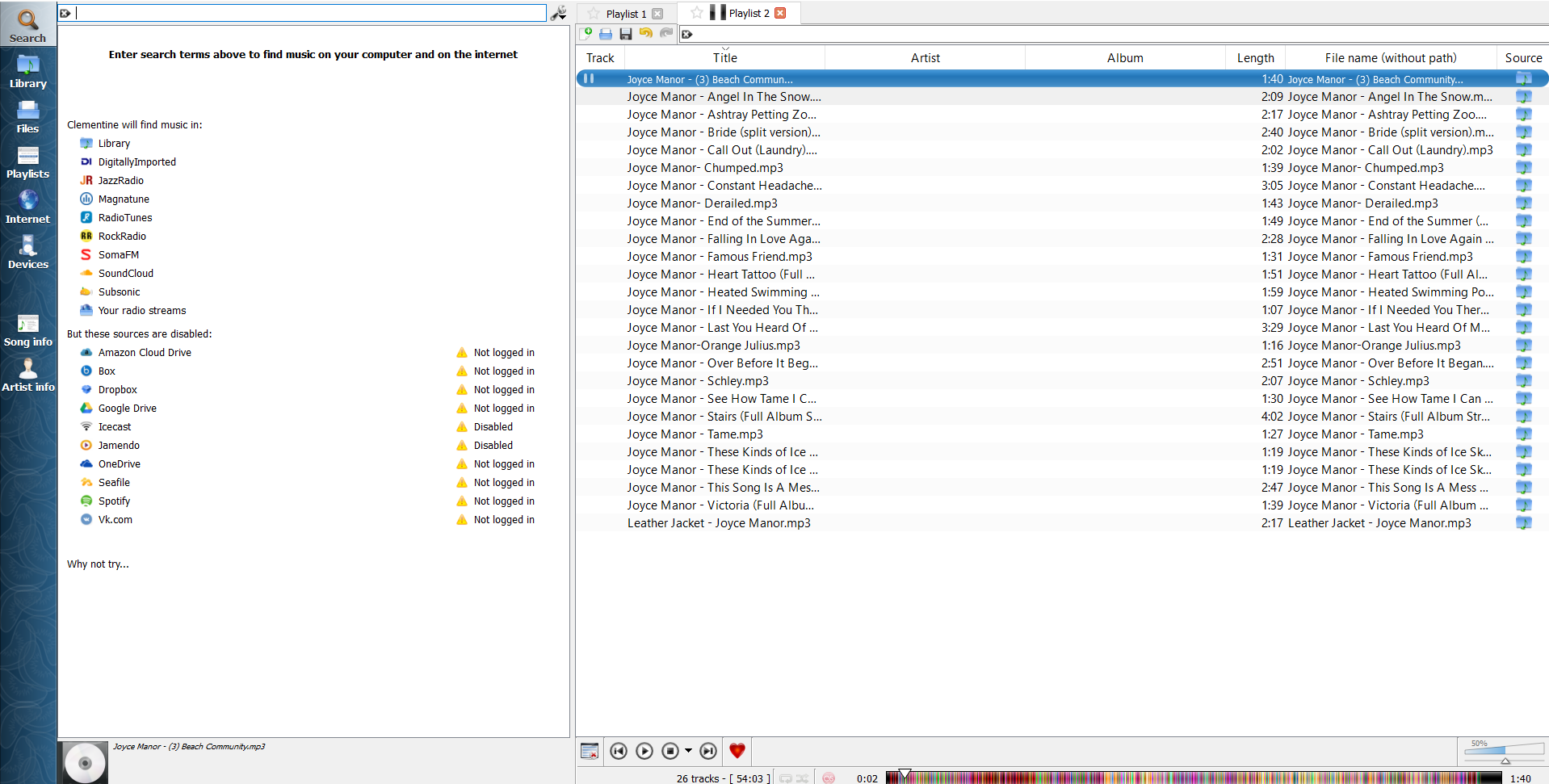Select track Joyce Manor-Orange Julius.mp3
The height and width of the screenshot is (784, 1549).
pyautogui.click(x=1061, y=346)
